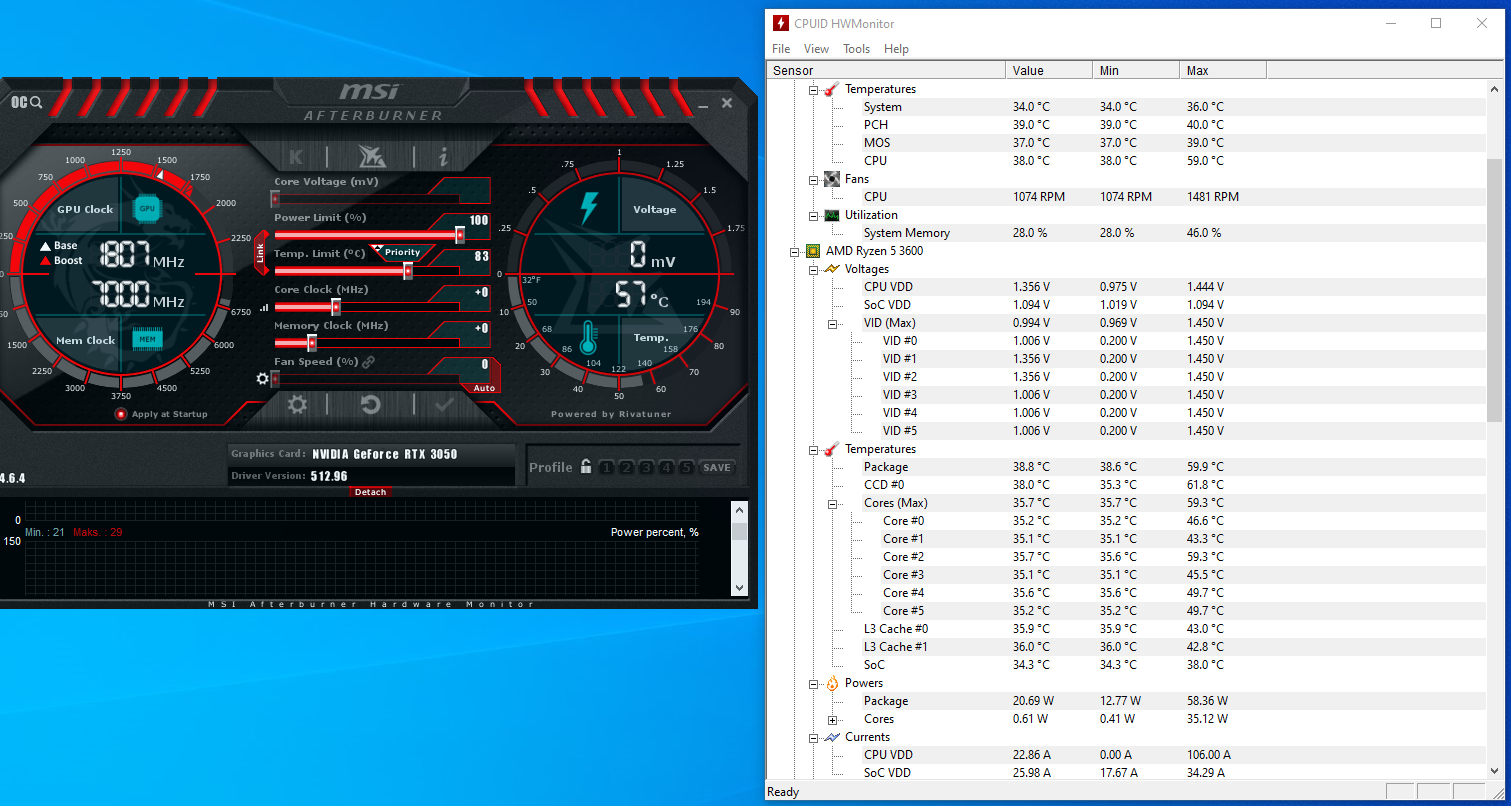
Task: Collapse the Voltages group
Action: 813,269
